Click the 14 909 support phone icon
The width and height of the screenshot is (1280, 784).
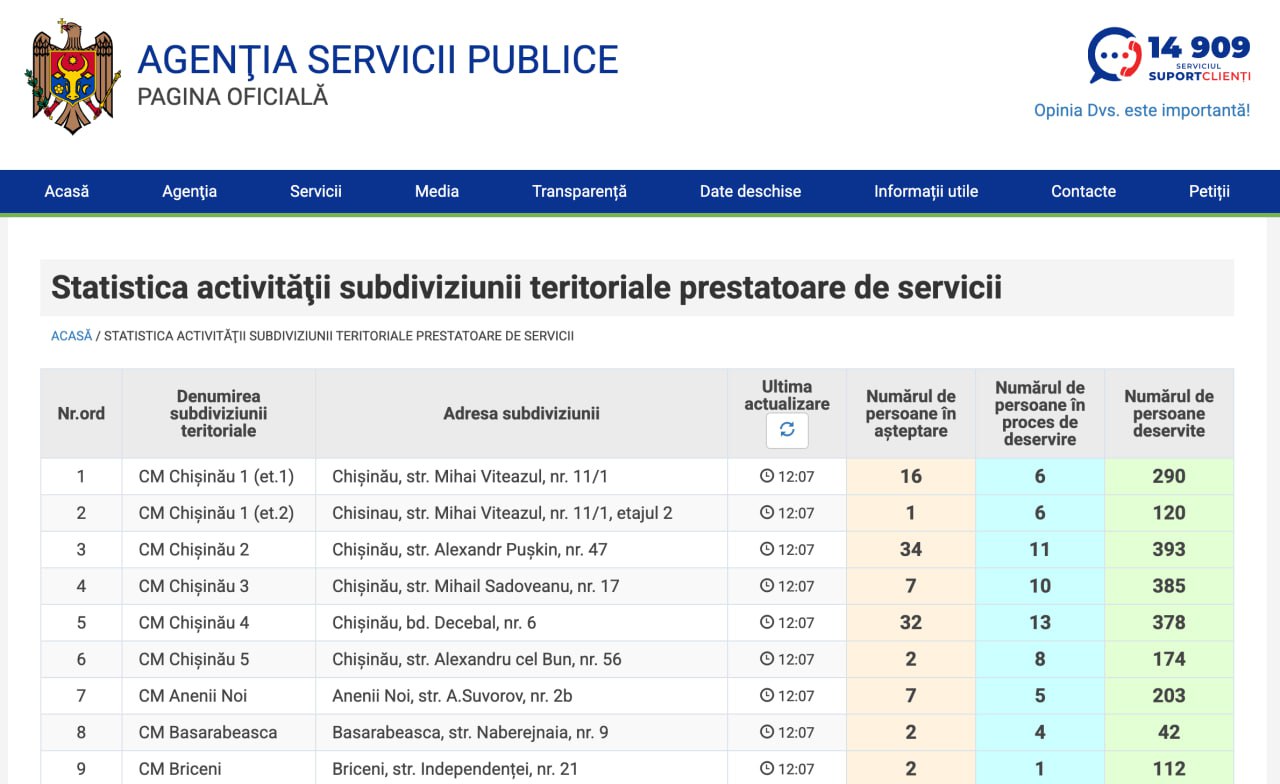1115,55
